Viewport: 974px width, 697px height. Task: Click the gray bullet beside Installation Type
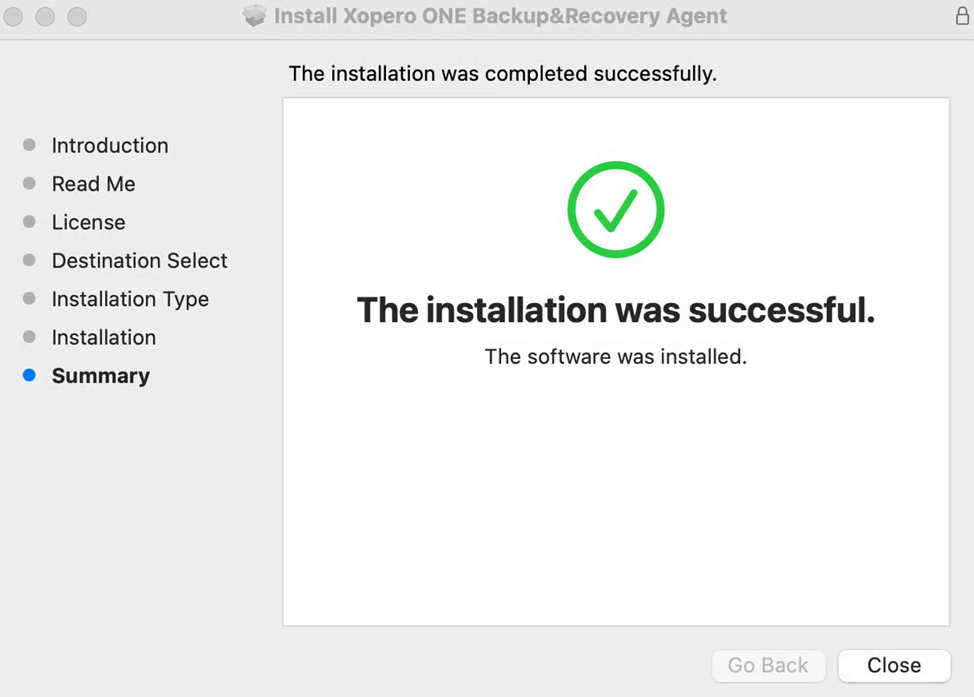tap(29, 299)
